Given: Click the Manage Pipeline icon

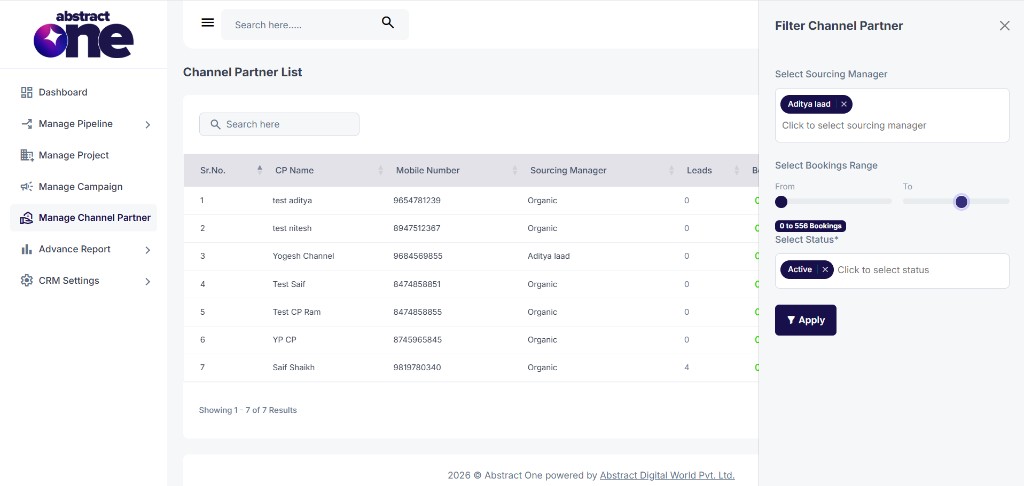Looking at the screenshot, I should (27, 123).
